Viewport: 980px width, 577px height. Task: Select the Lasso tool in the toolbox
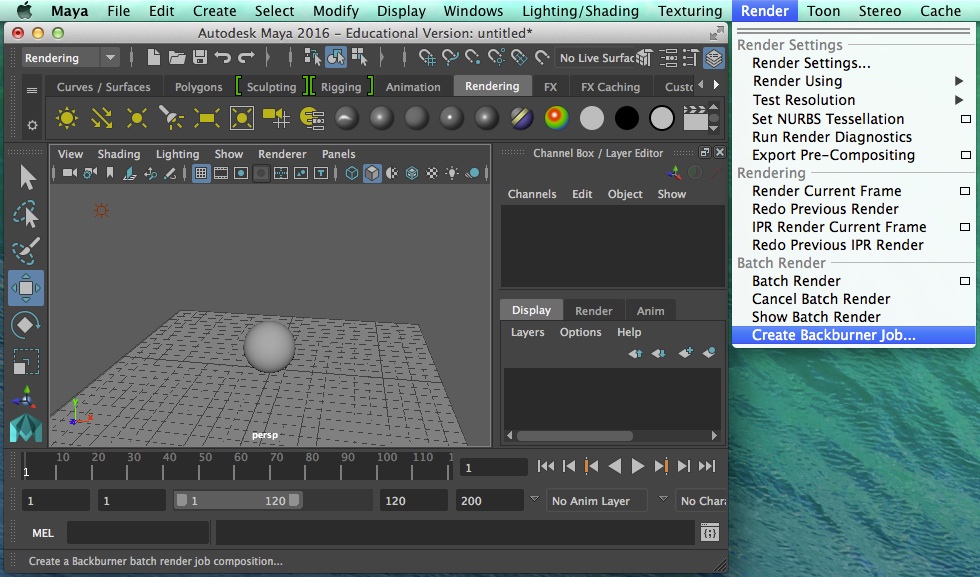click(x=26, y=214)
